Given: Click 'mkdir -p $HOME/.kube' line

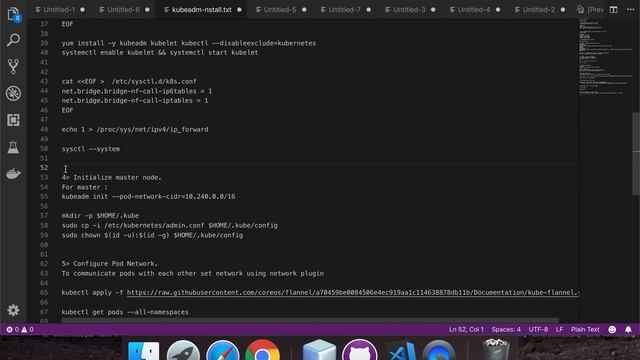Looking at the screenshot, I should tap(100, 216).
